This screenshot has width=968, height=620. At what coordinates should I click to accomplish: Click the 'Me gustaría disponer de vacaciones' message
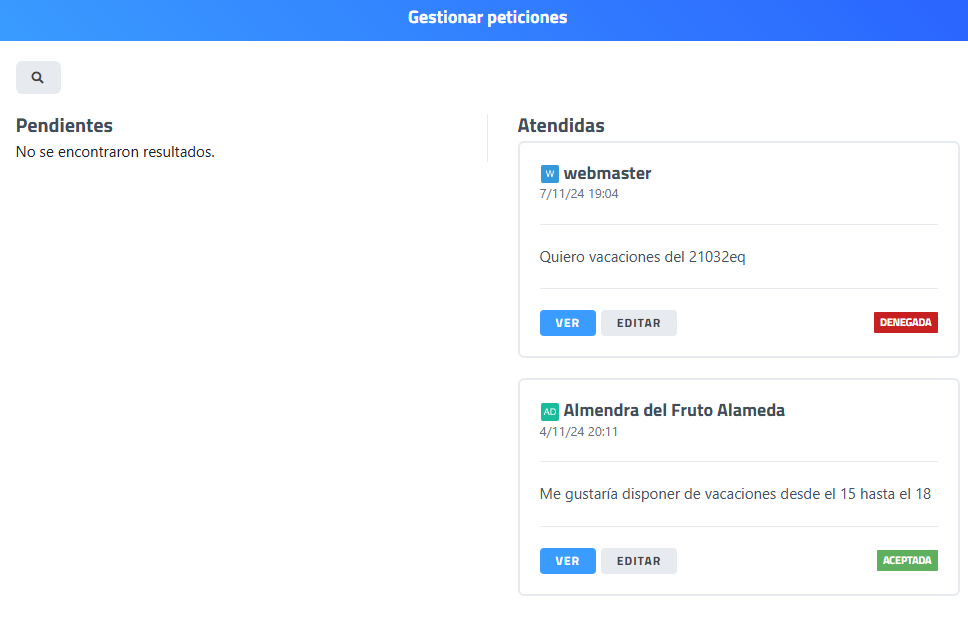point(735,493)
